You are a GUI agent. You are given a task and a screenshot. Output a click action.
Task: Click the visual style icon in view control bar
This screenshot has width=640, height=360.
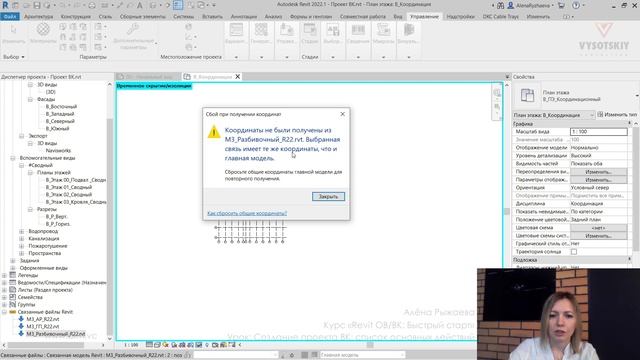point(157,345)
